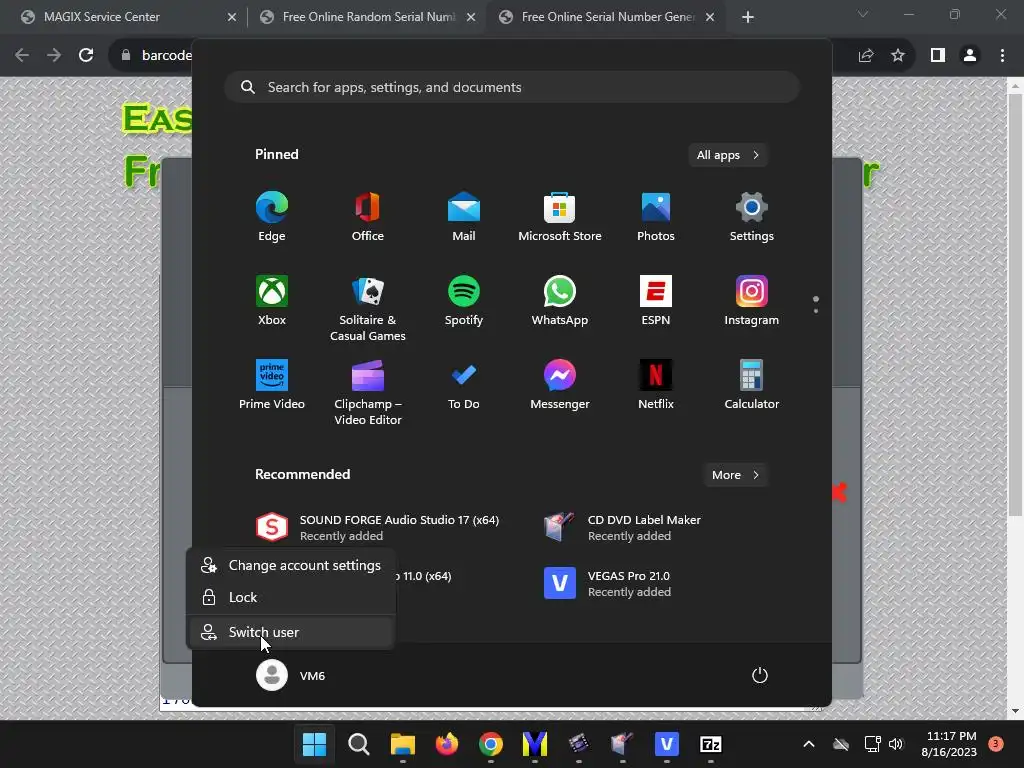Viewport: 1024px width, 768px height.
Task: Open the volume control in tray
Action: point(896,744)
